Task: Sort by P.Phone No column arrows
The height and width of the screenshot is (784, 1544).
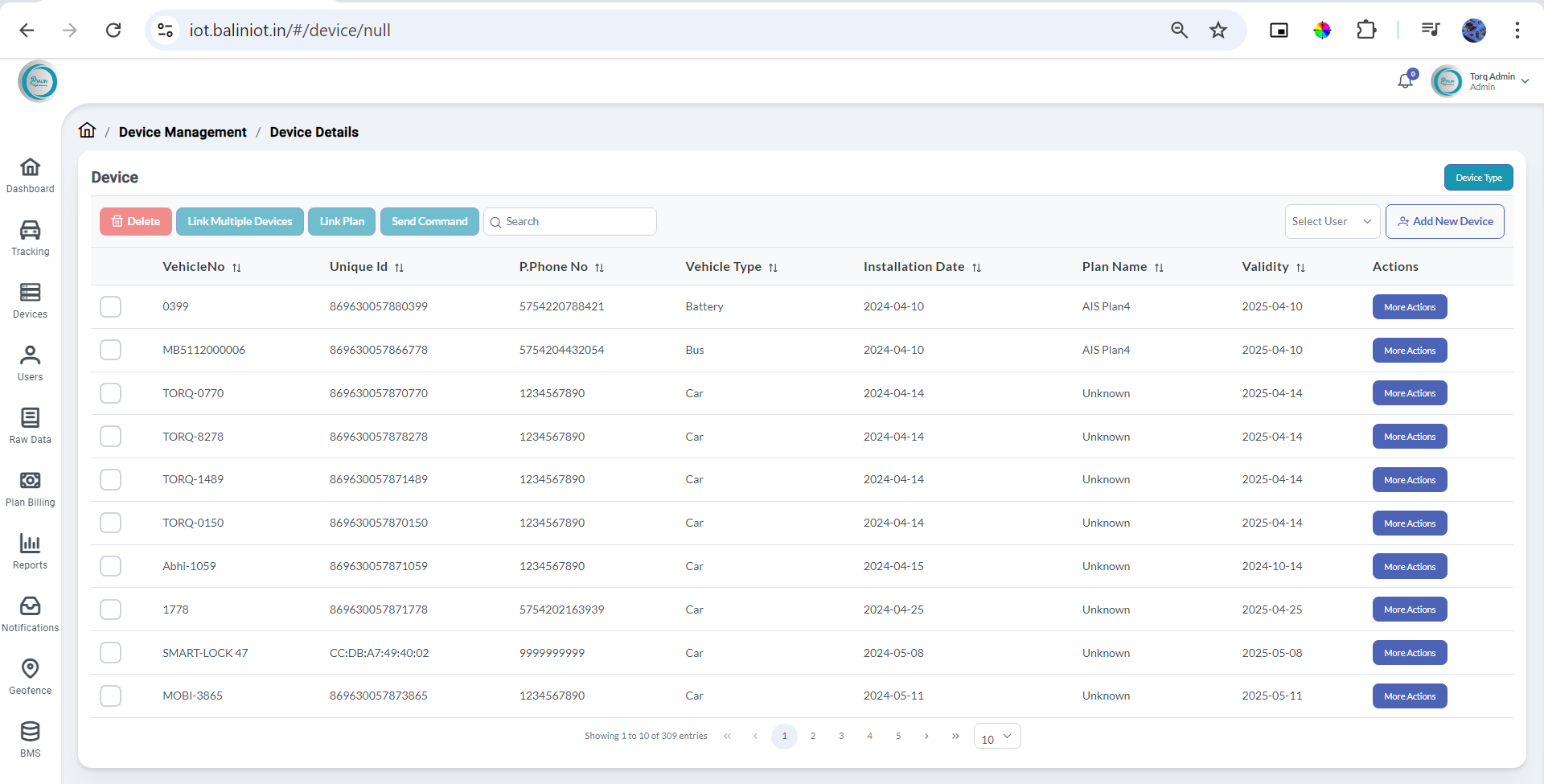Action: point(599,268)
